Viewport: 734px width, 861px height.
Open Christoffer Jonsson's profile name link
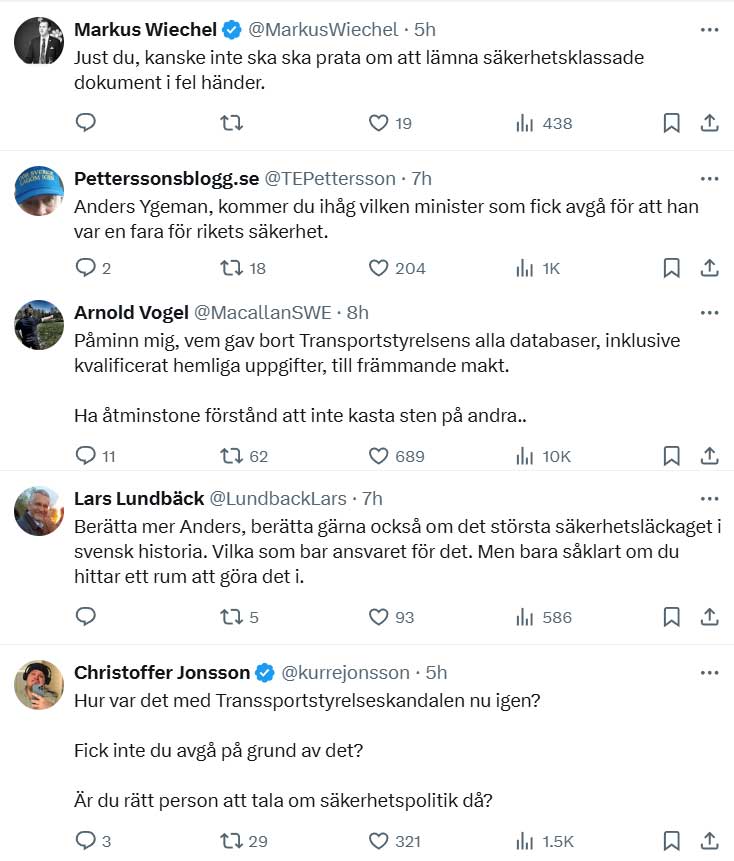tap(163, 672)
